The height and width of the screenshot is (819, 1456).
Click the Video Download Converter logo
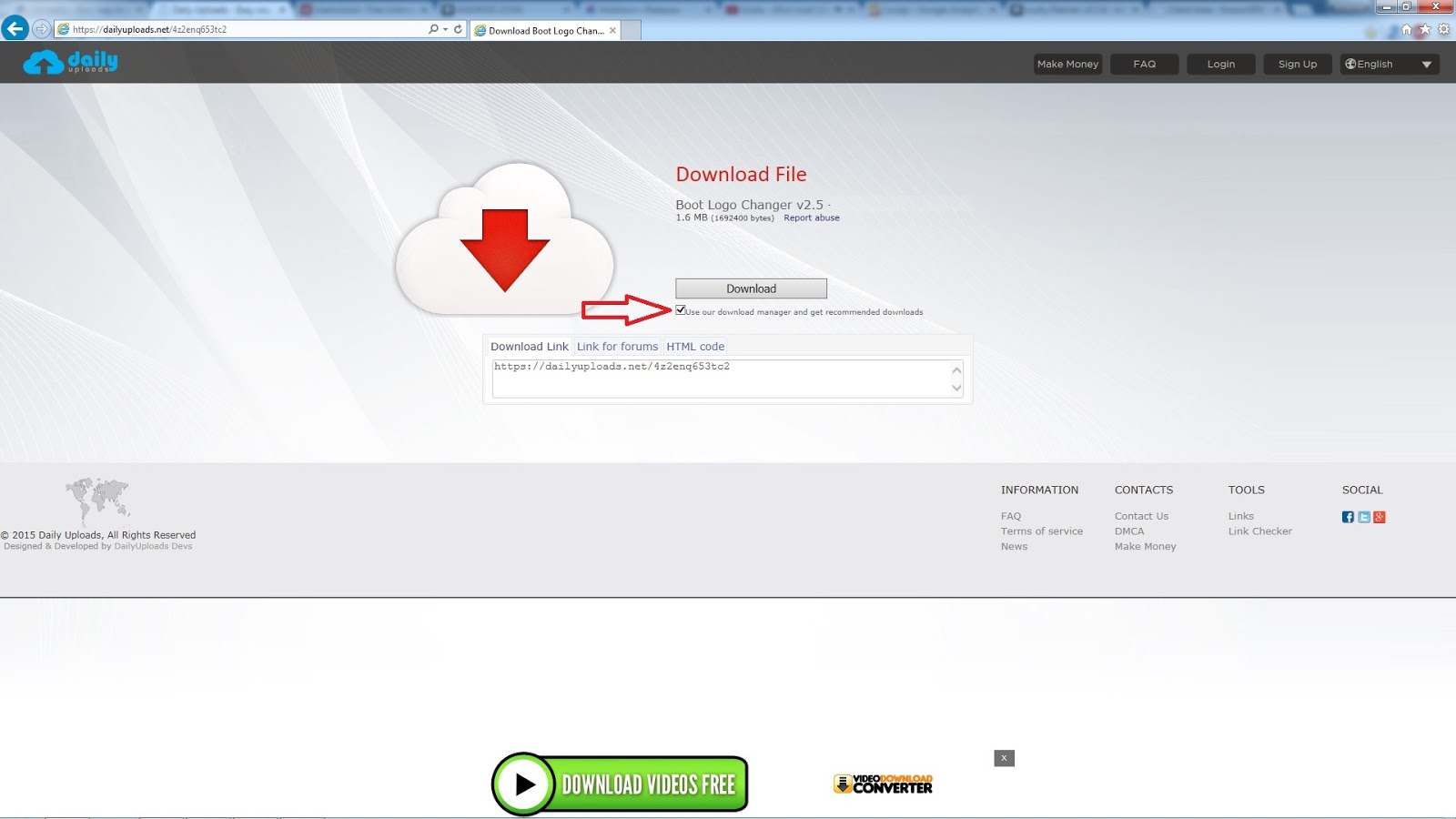pyautogui.click(x=883, y=784)
